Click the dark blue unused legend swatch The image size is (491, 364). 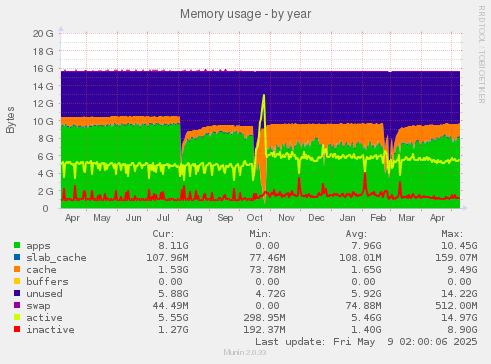[x=17, y=293]
